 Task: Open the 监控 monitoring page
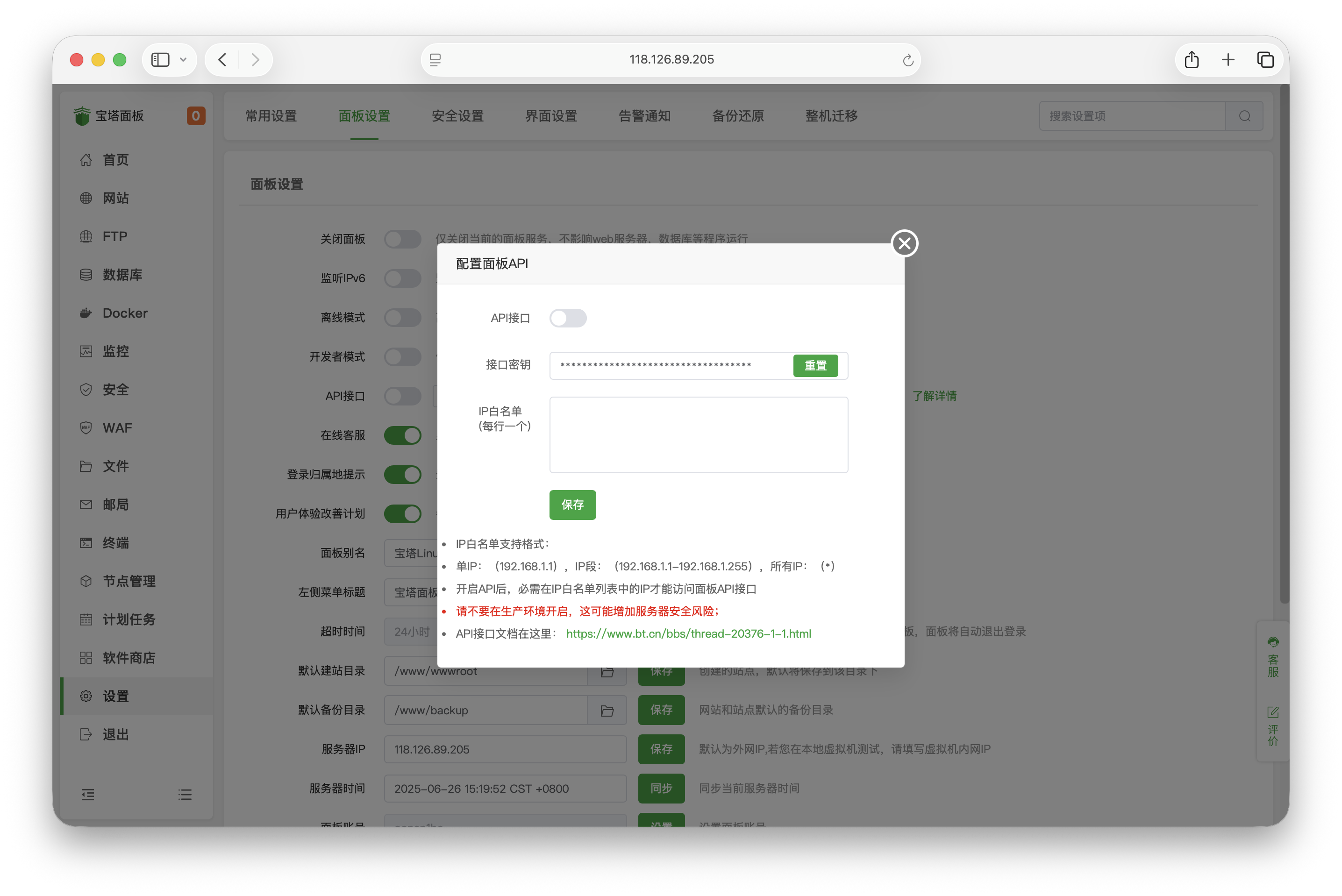pos(115,351)
